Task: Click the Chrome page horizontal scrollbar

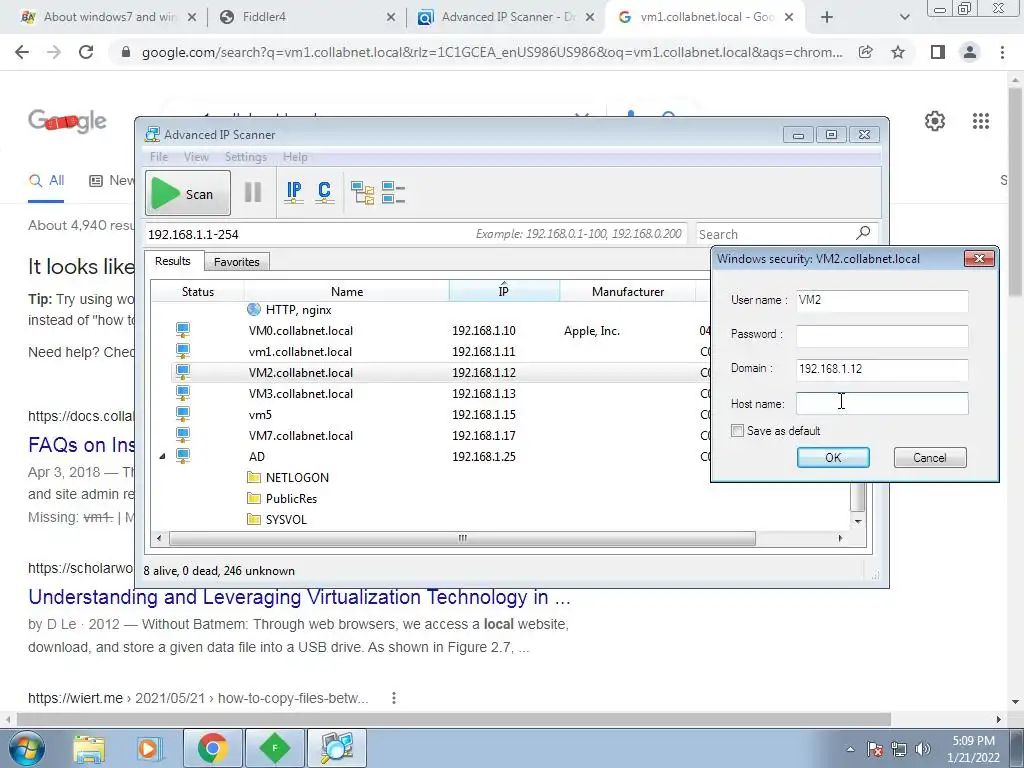Action: pos(455,719)
